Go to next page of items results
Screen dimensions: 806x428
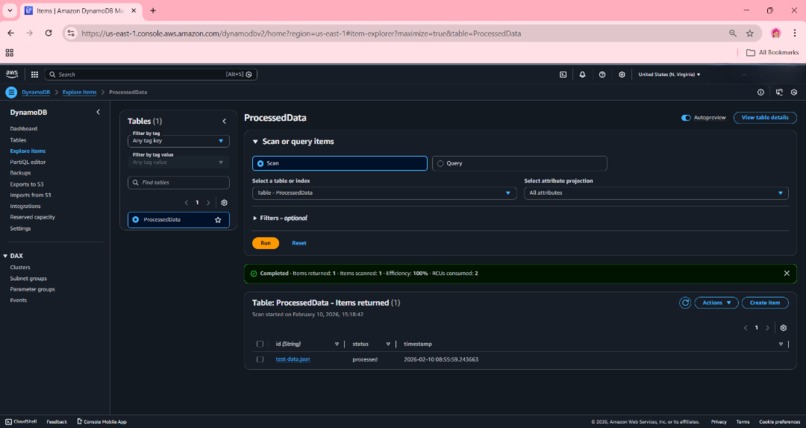[767, 328]
